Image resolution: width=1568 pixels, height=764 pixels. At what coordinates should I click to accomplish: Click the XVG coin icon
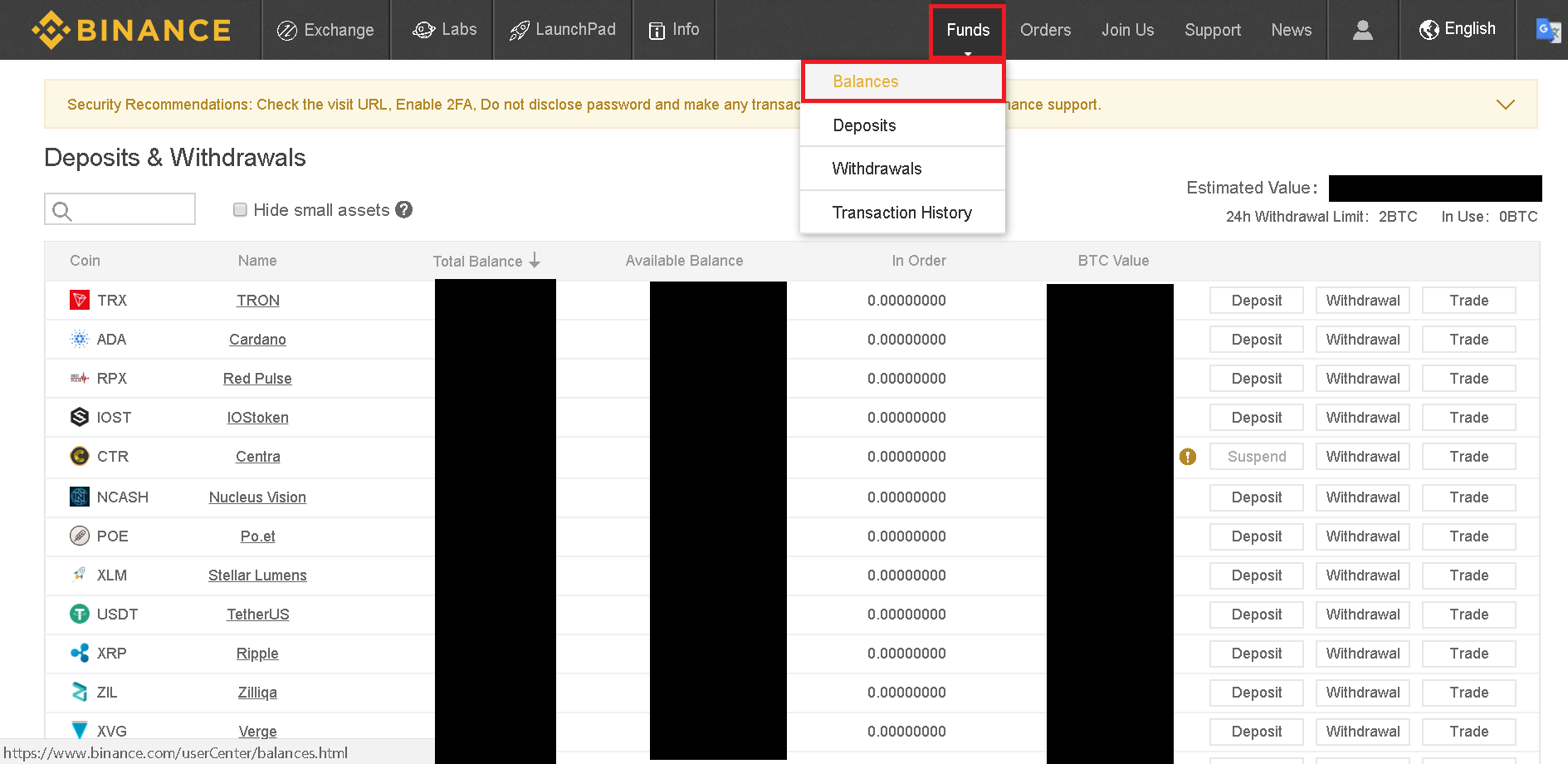80,731
